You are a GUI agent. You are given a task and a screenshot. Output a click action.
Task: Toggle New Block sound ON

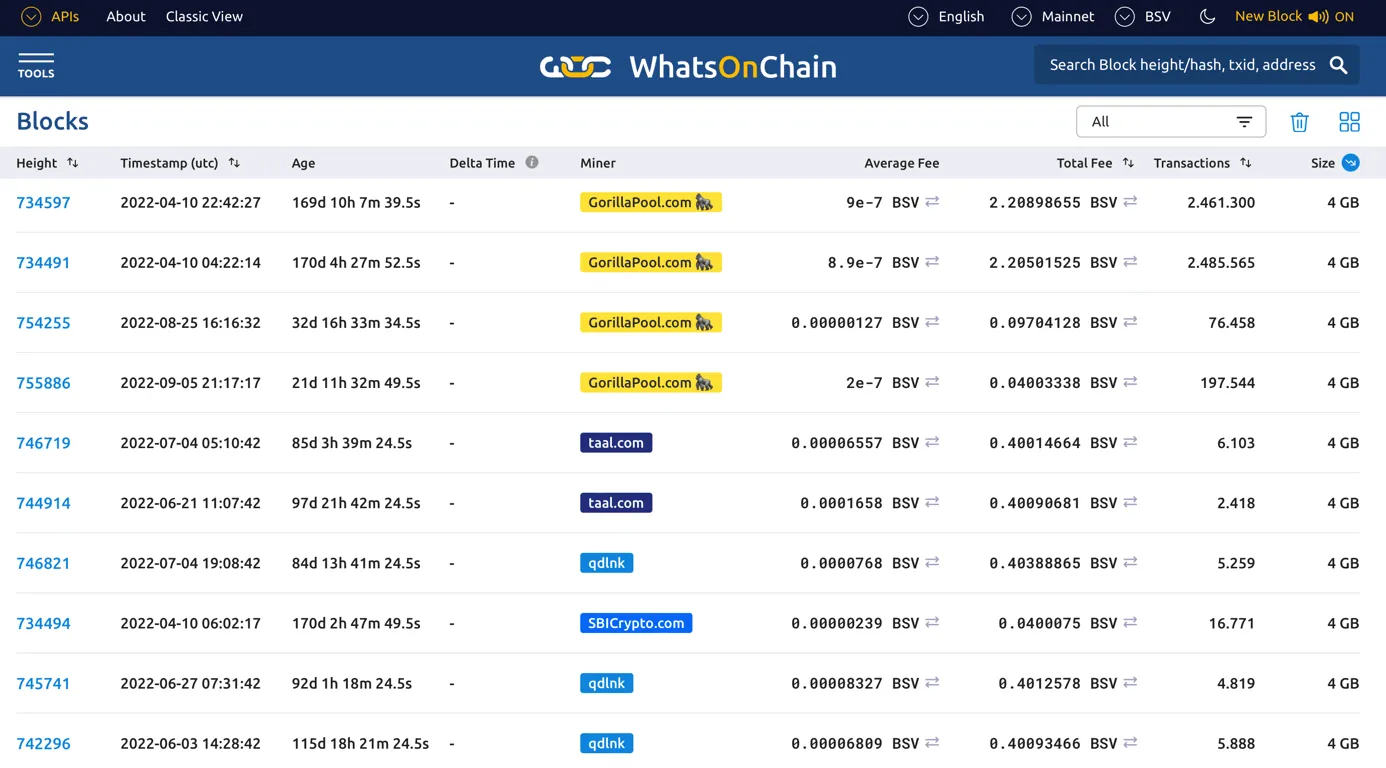(1294, 16)
